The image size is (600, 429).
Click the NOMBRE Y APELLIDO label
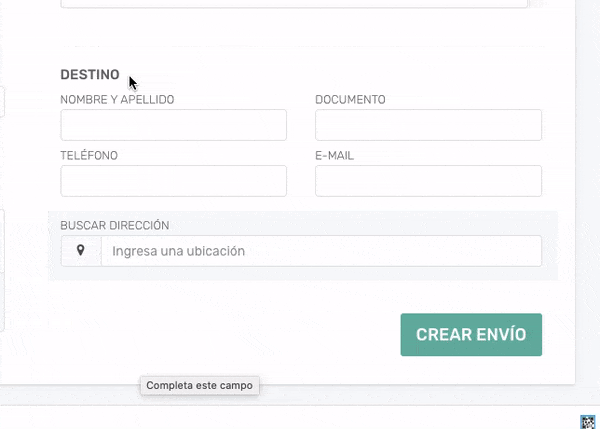[117, 100]
